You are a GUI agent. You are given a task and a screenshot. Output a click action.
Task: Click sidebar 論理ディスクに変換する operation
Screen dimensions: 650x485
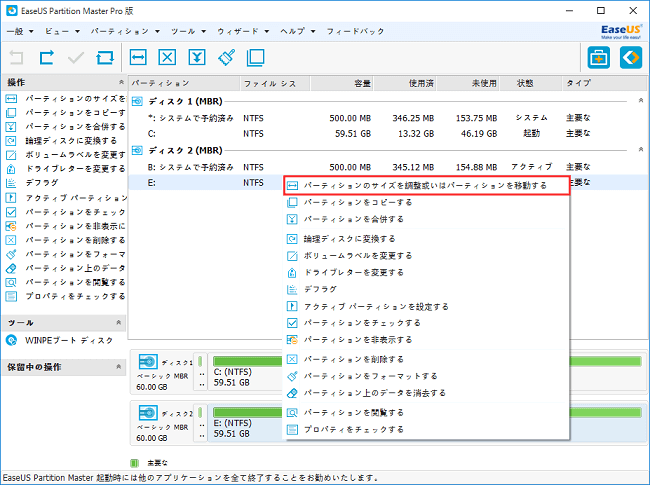(x=71, y=141)
